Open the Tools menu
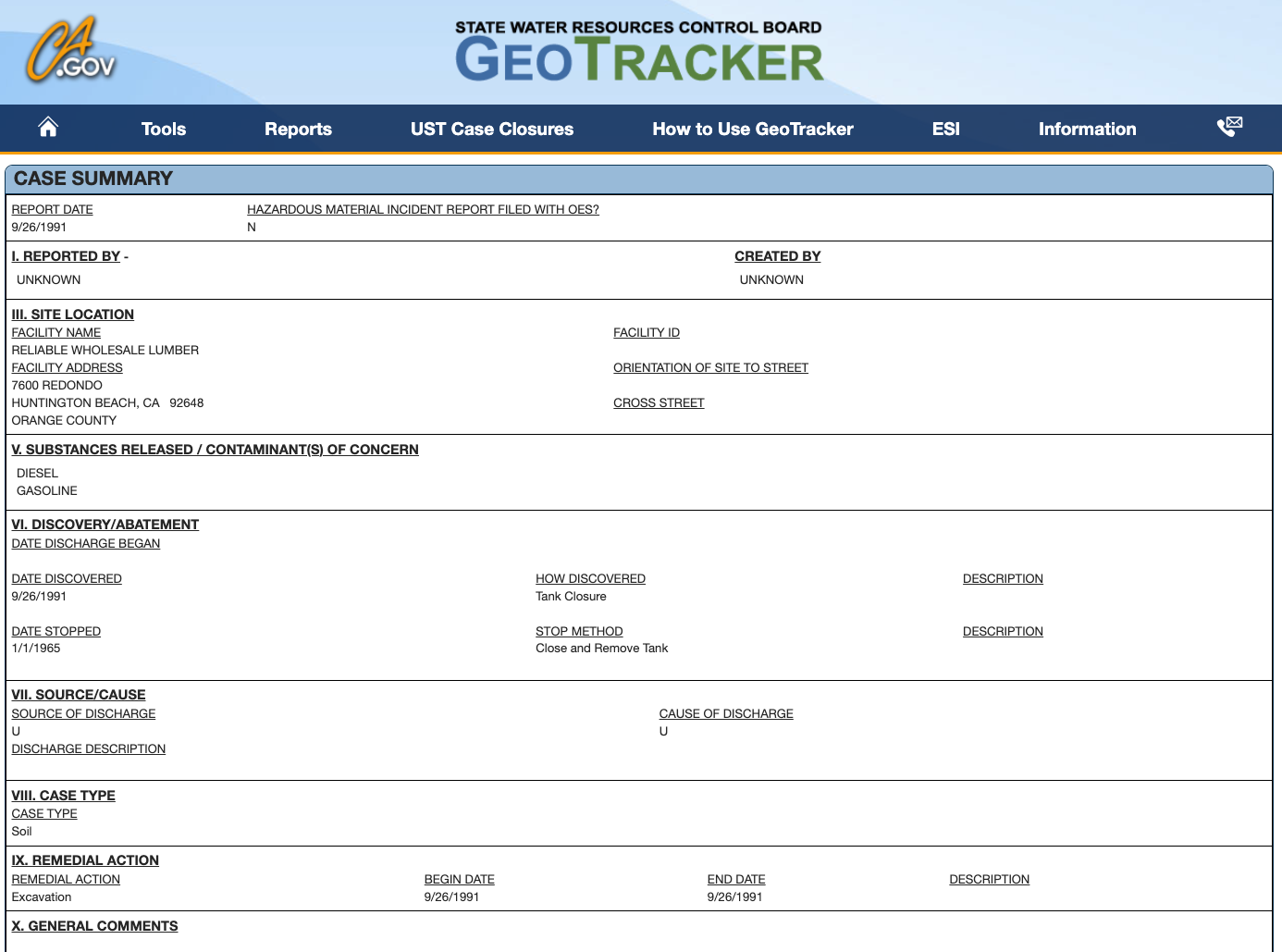The image size is (1282, 952). point(164,130)
